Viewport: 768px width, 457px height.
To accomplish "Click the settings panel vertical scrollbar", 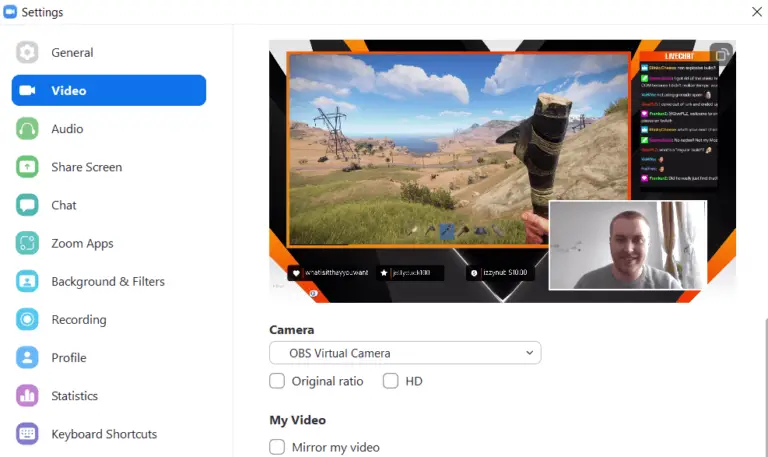I will pos(766,387).
